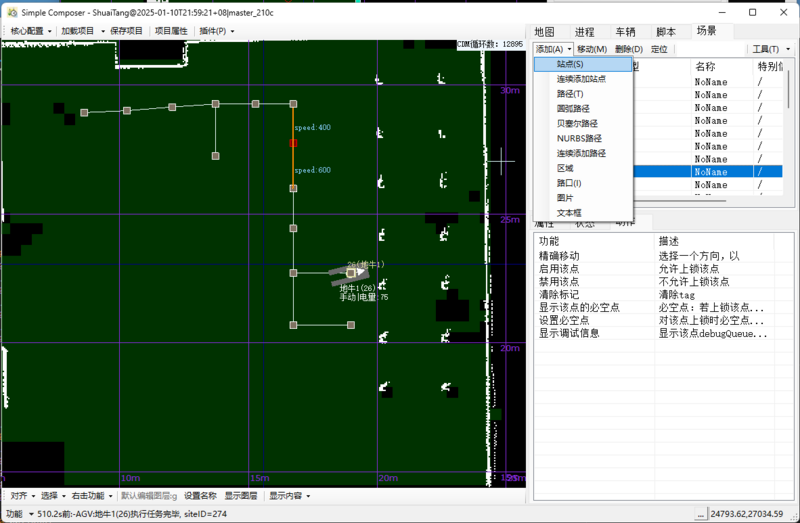Click the 删除(D) button
This screenshot has height=523, width=800.
click(629, 49)
